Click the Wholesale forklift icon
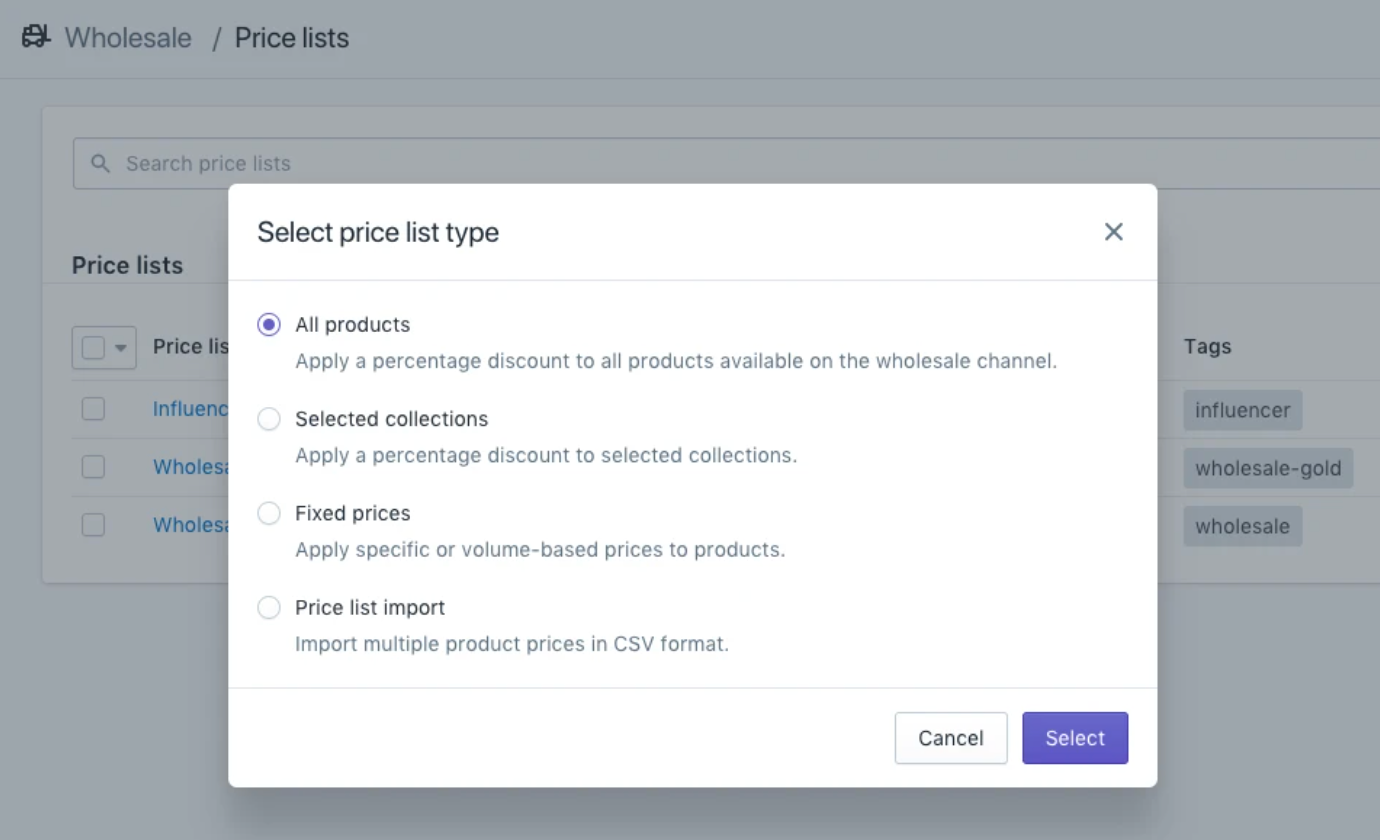Viewport: 1380px width, 840px height. pos(36,38)
